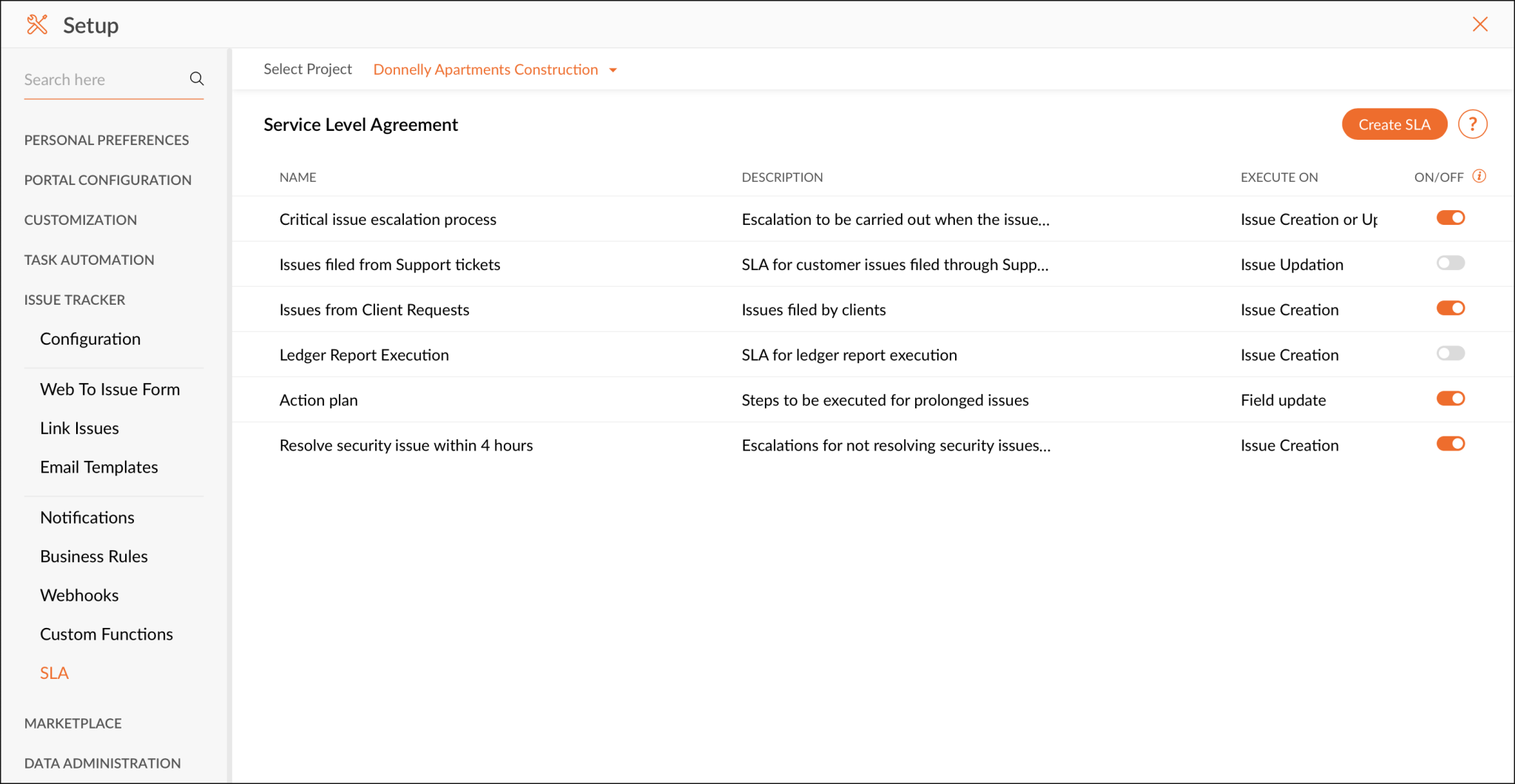Select the CUSTOMIZATION menu item

[80, 219]
